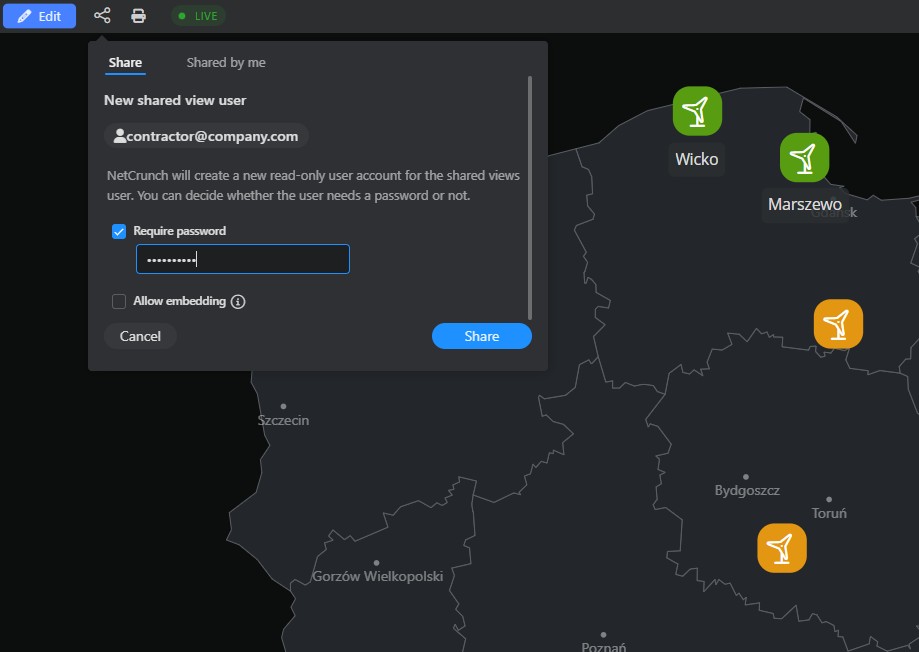Image resolution: width=919 pixels, height=652 pixels.
Task: Click the orange node icon near Toruń
Action: point(781,548)
